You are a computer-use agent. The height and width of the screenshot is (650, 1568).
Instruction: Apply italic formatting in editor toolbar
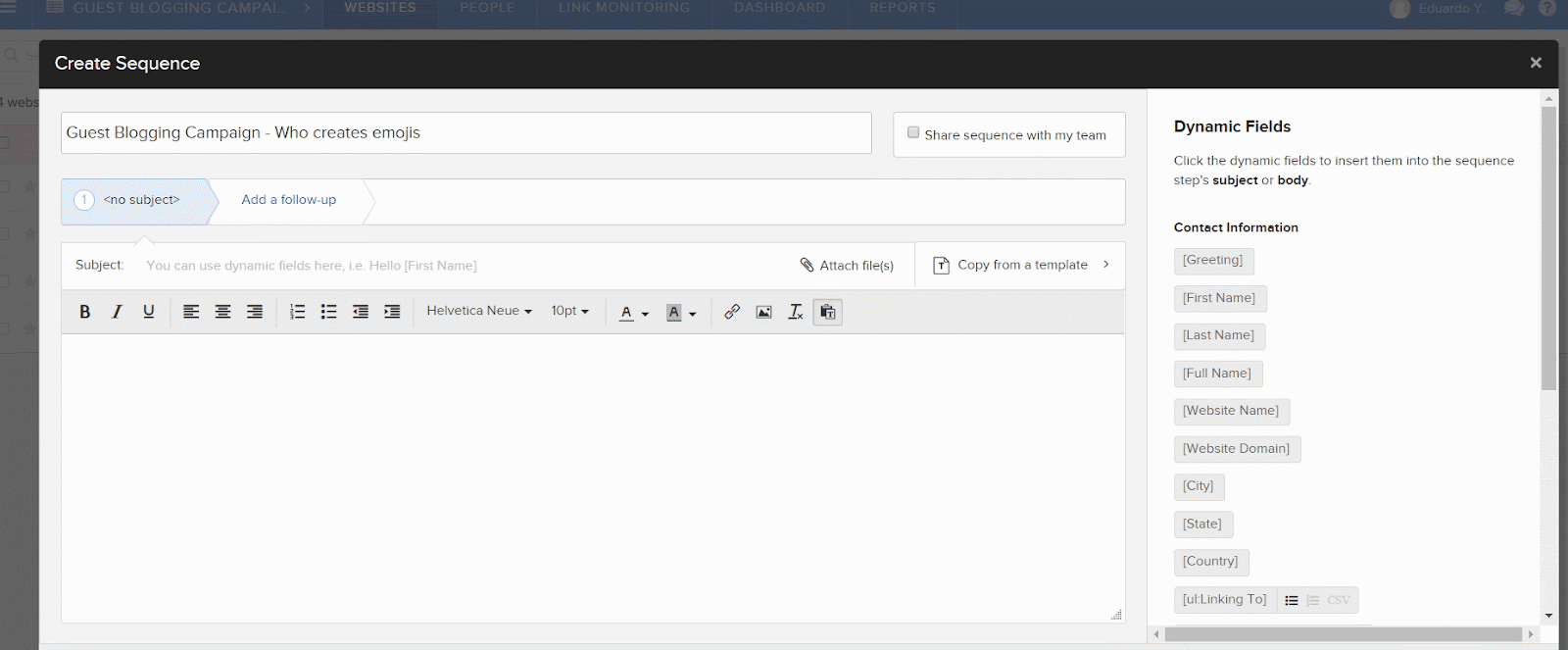(x=117, y=312)
